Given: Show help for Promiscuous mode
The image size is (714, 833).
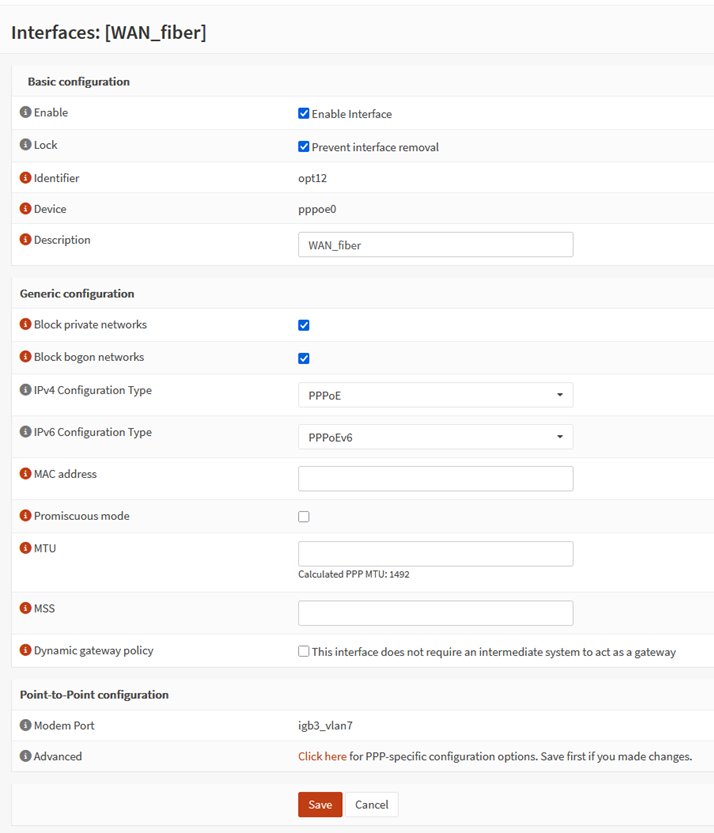Looking at the screenshot, I should pyautogui.click(x=26, y=516).
